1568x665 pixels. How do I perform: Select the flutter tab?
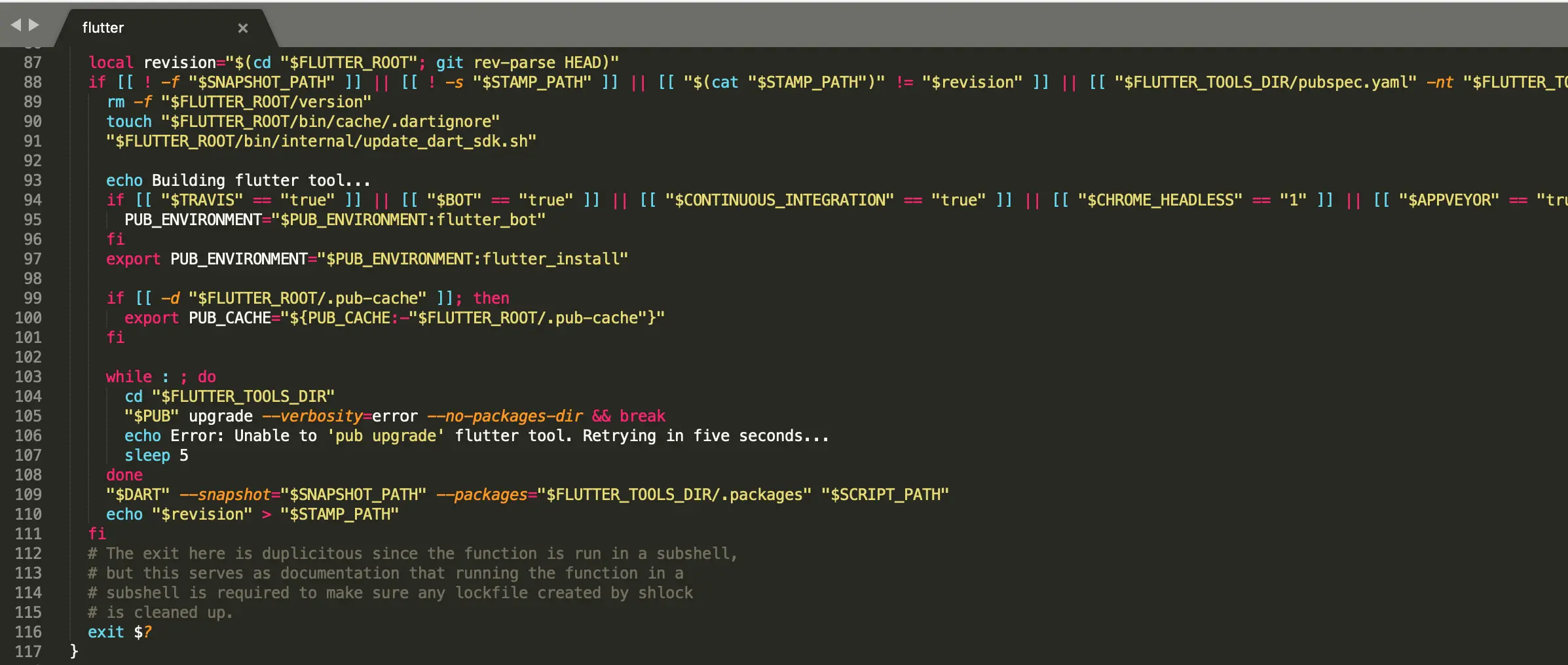[x=102, y=27]
